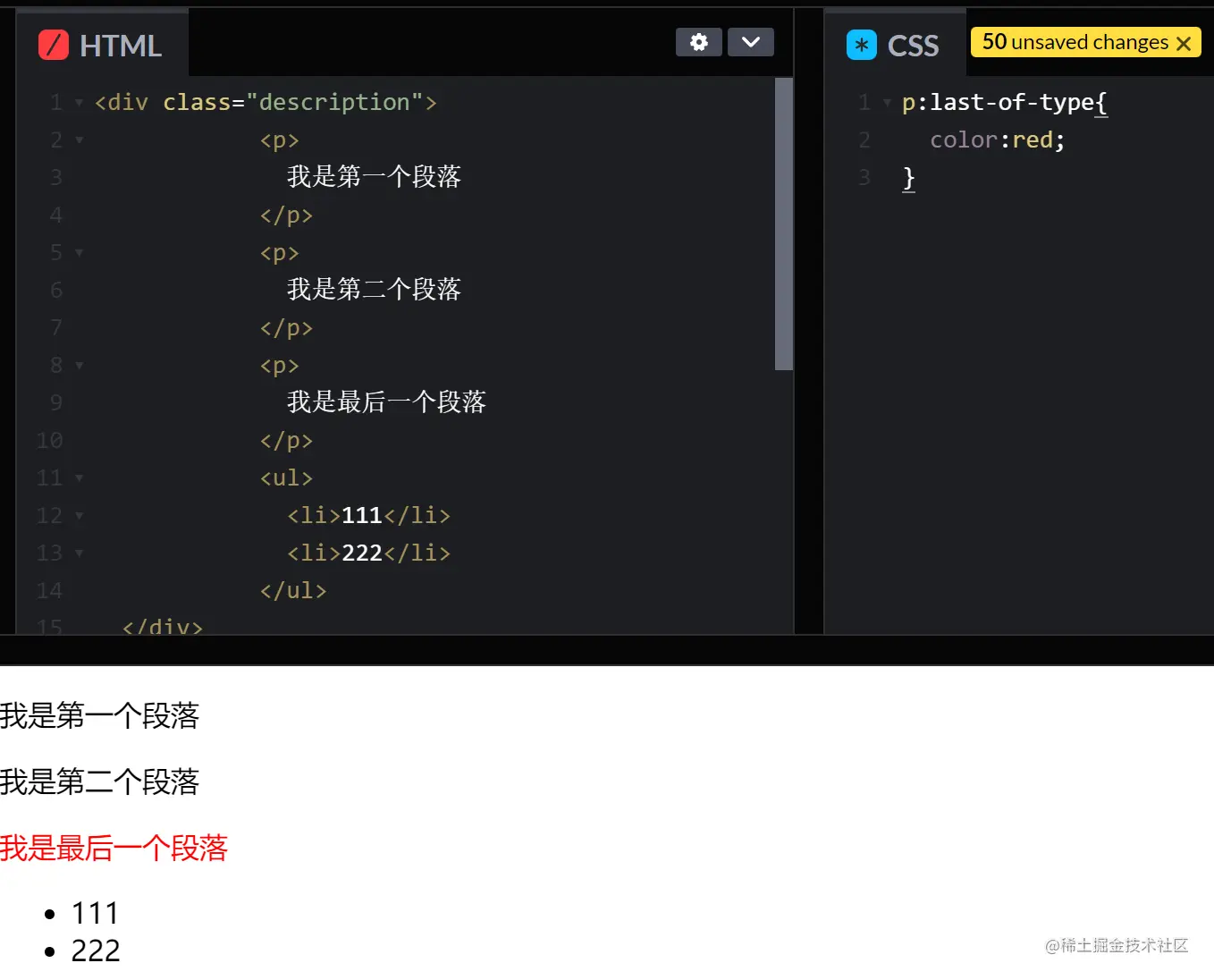Click the CSS panel asterisk icon
Image resolution: width=1214 pixels, height=980 pixels.
862,45
